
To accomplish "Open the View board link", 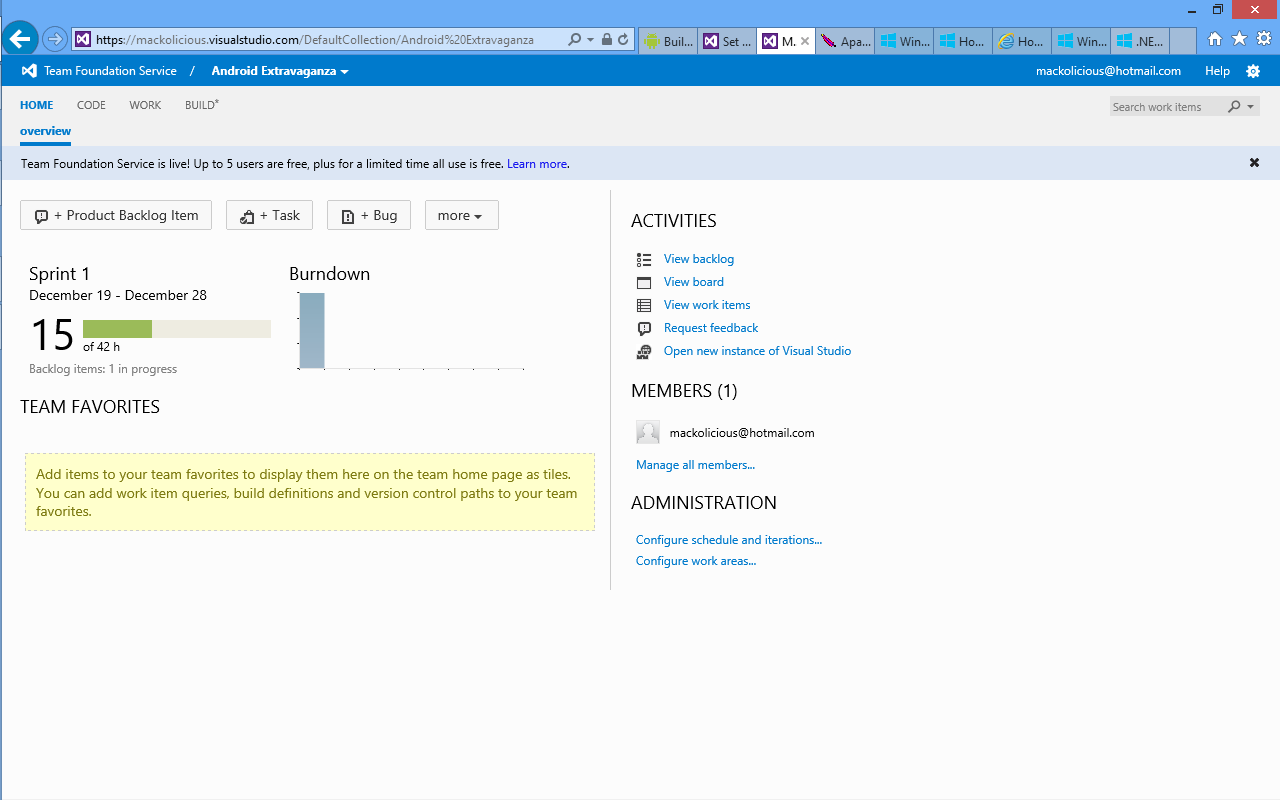I will (x=694, y=282).
